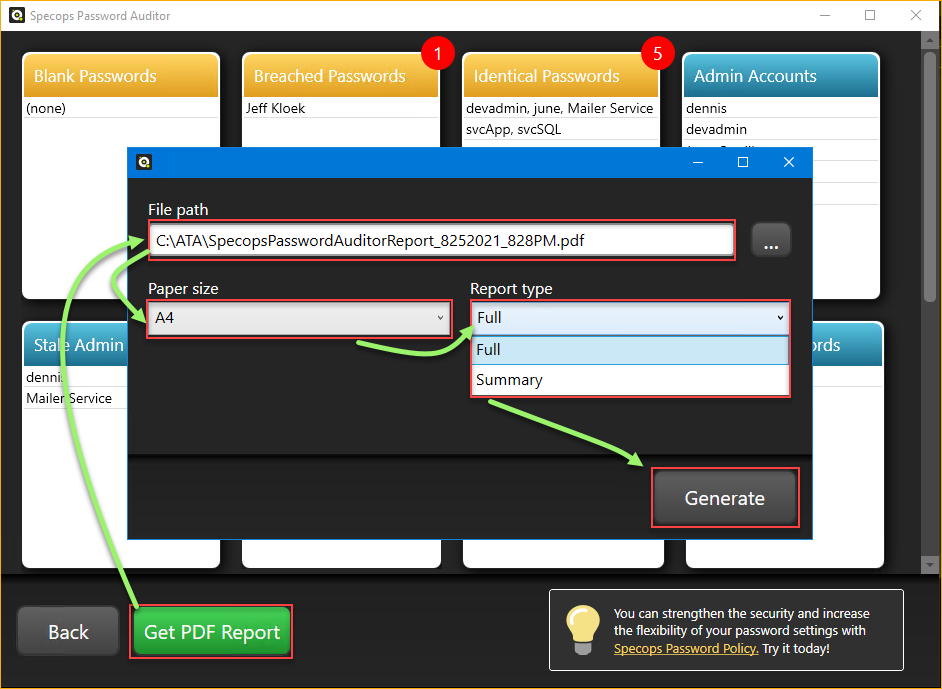Open the Blank Passwords card header
The height and width of the screenshot is (689, 942).
(x=121, y=76)
